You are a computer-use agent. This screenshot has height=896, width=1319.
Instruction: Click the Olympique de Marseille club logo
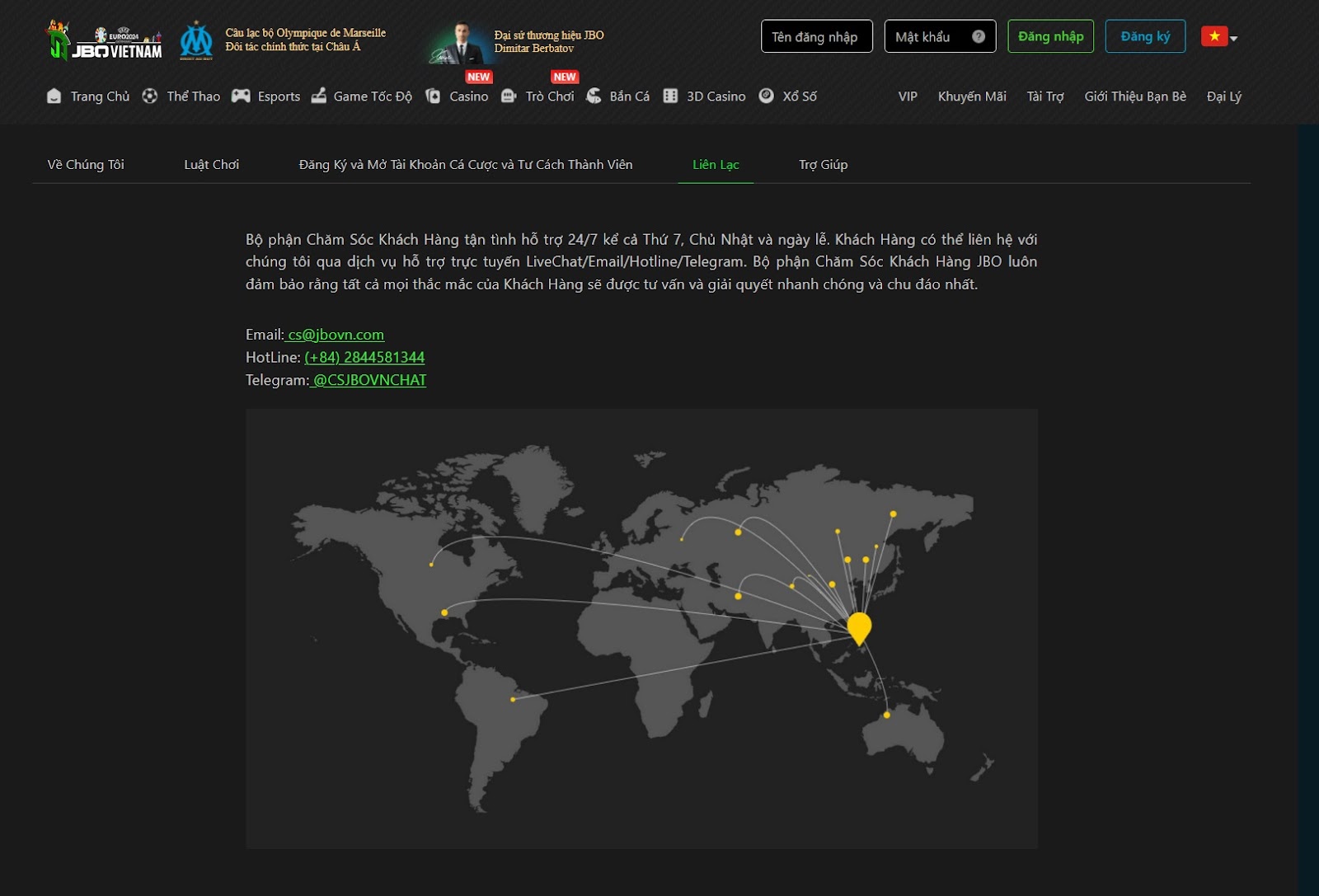[x=196, y=40]
